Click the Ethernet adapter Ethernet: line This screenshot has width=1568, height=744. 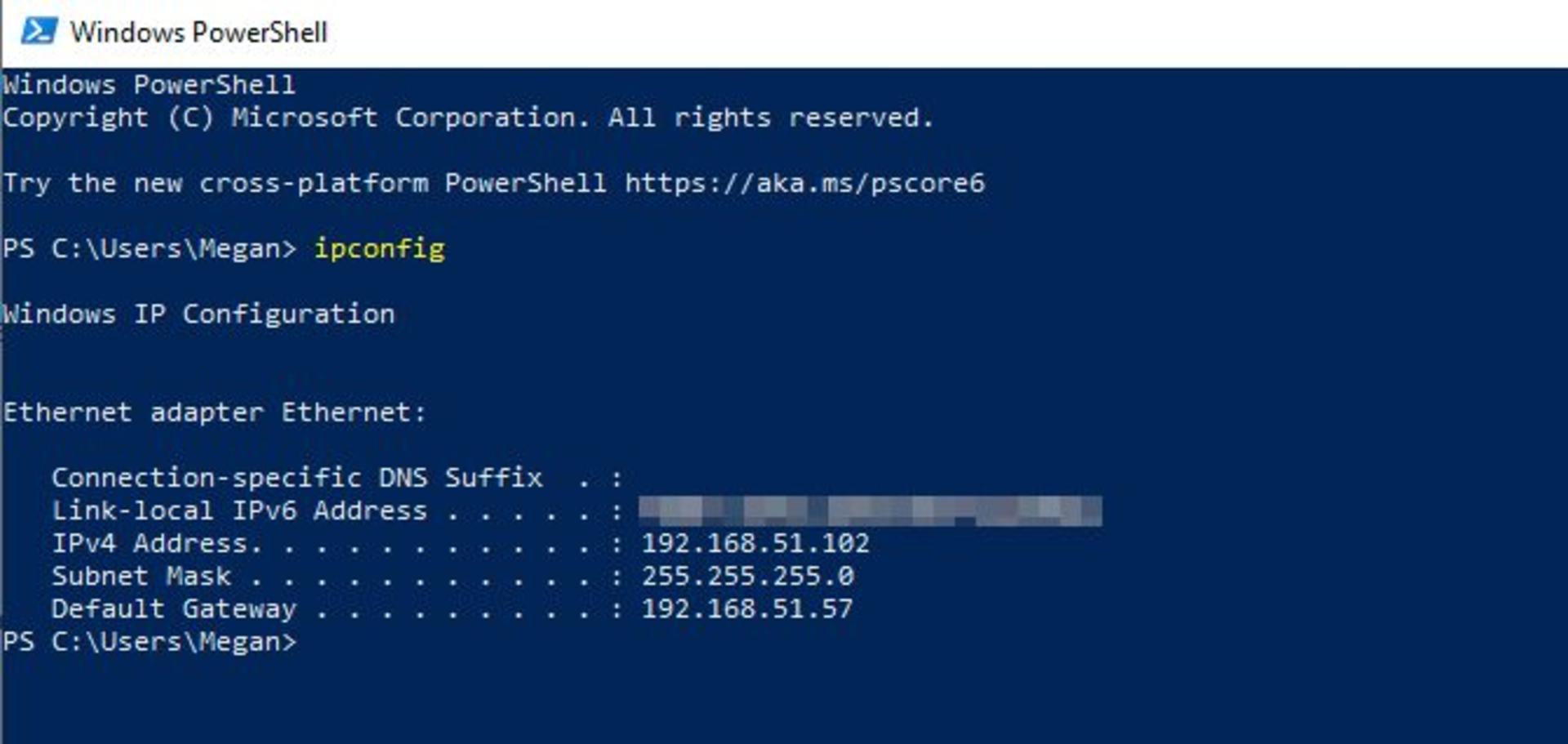point(215,412)
